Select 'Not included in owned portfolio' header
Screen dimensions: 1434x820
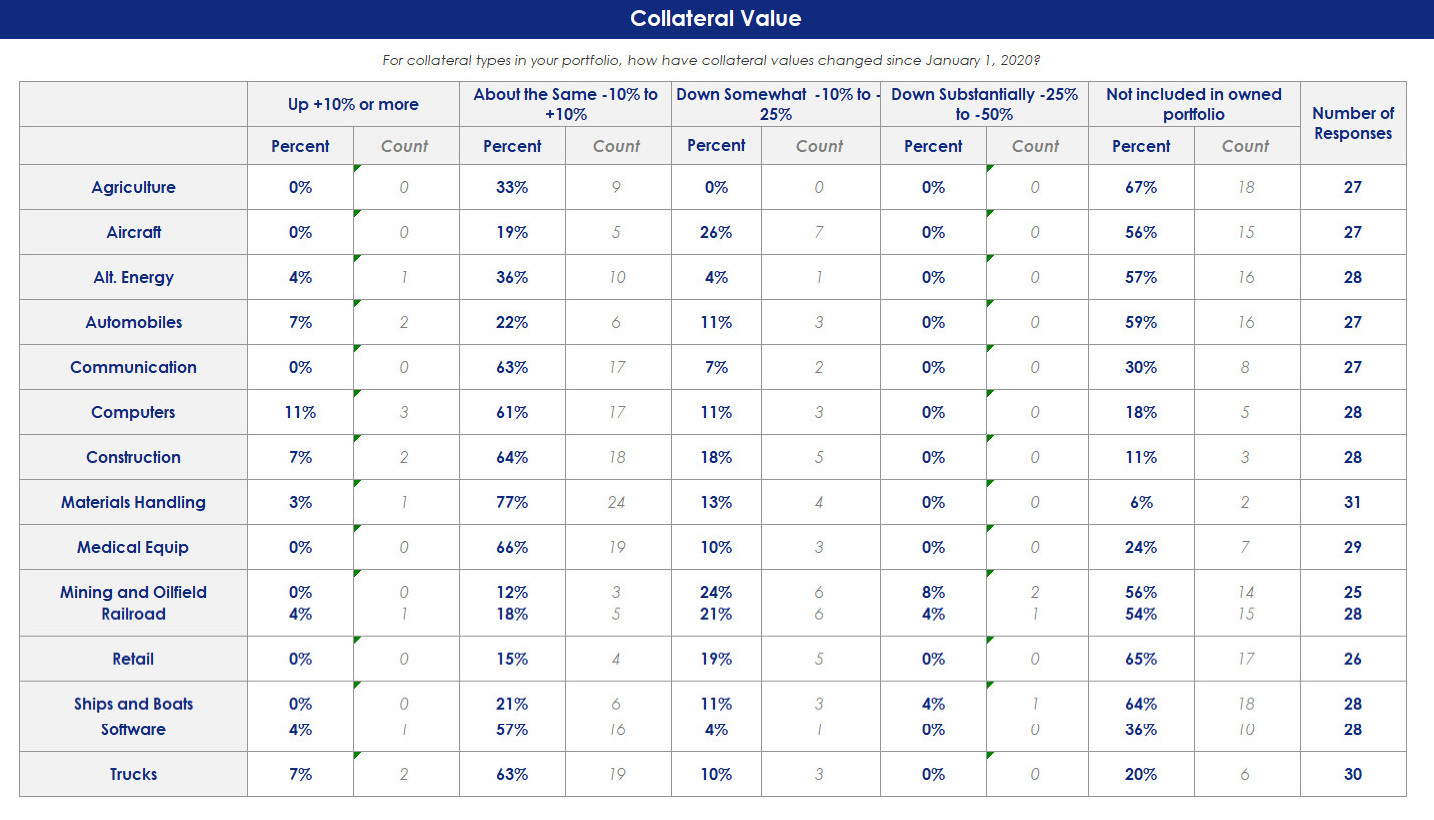pyautogui.click(x=1193, y=104)
